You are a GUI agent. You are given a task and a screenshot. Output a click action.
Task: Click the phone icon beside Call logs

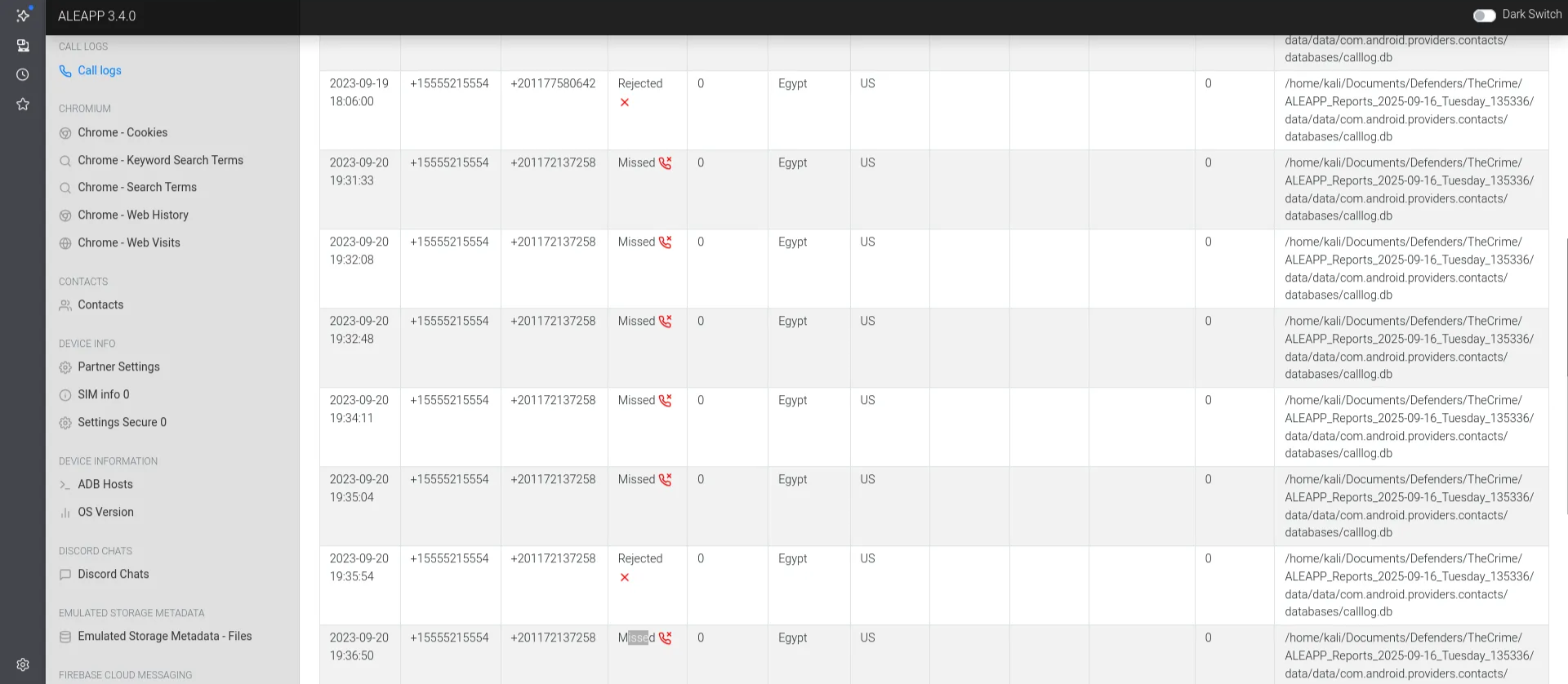coord(65,72)
